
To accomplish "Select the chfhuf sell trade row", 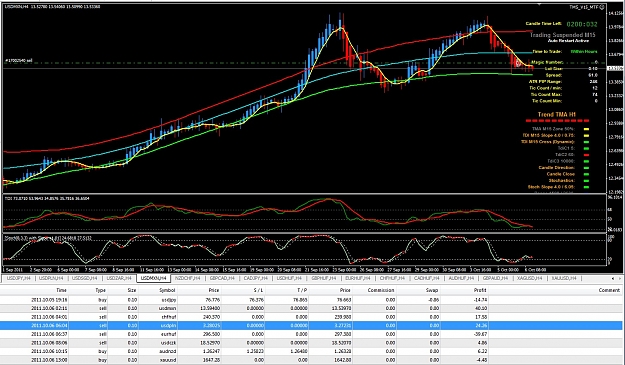I will click(311, 317).
